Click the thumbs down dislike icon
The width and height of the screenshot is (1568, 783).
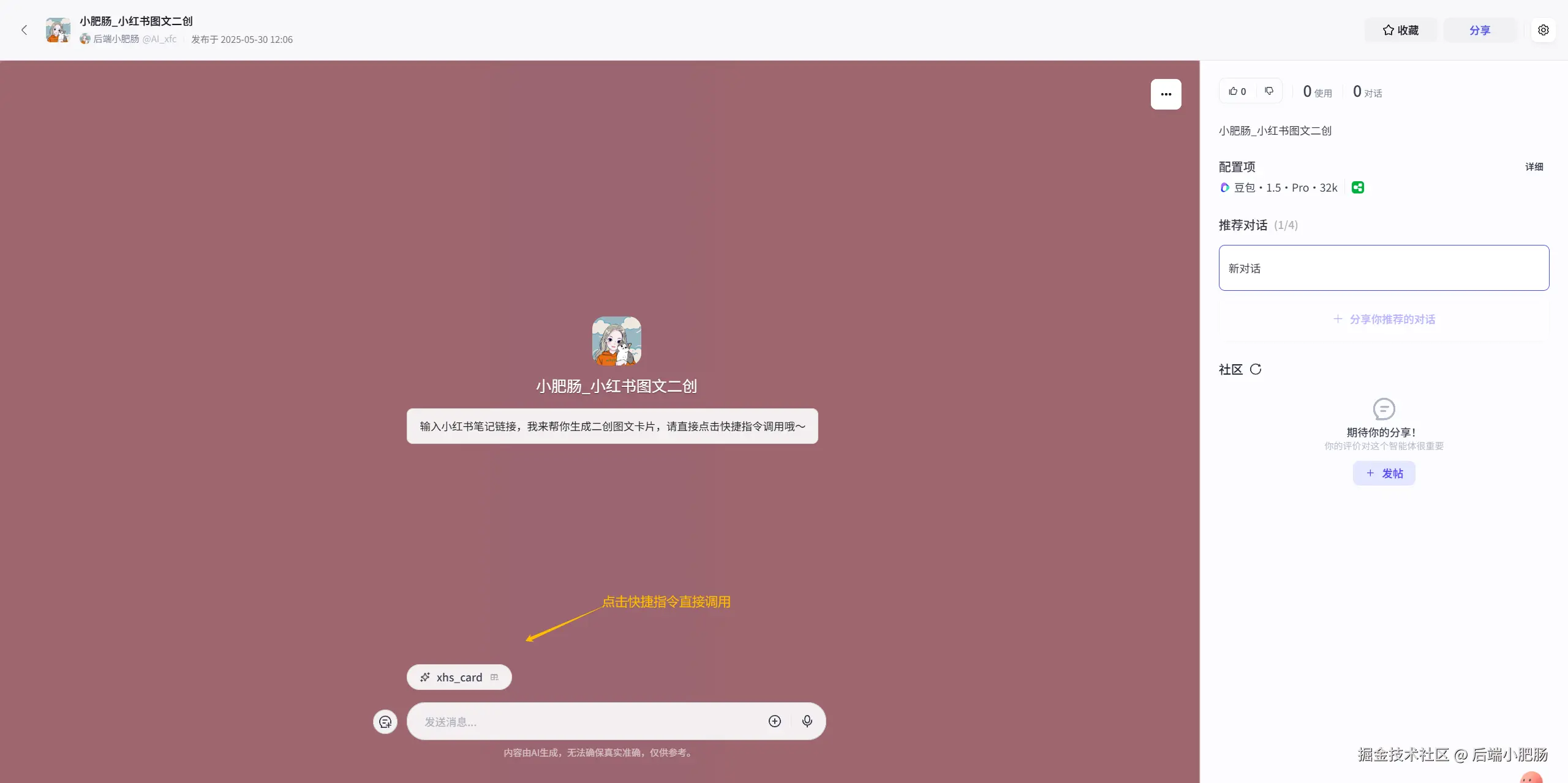coord(1269,91)
